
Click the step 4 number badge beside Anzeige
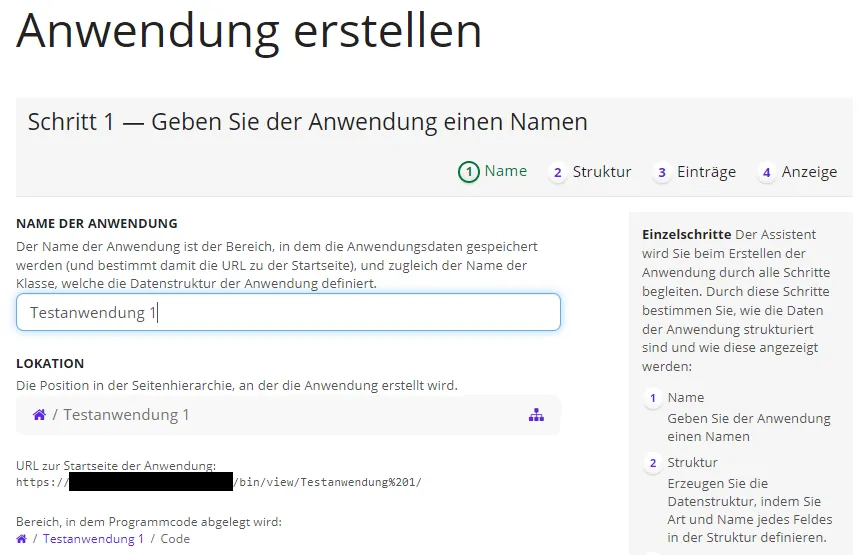(x=766, y=173)
